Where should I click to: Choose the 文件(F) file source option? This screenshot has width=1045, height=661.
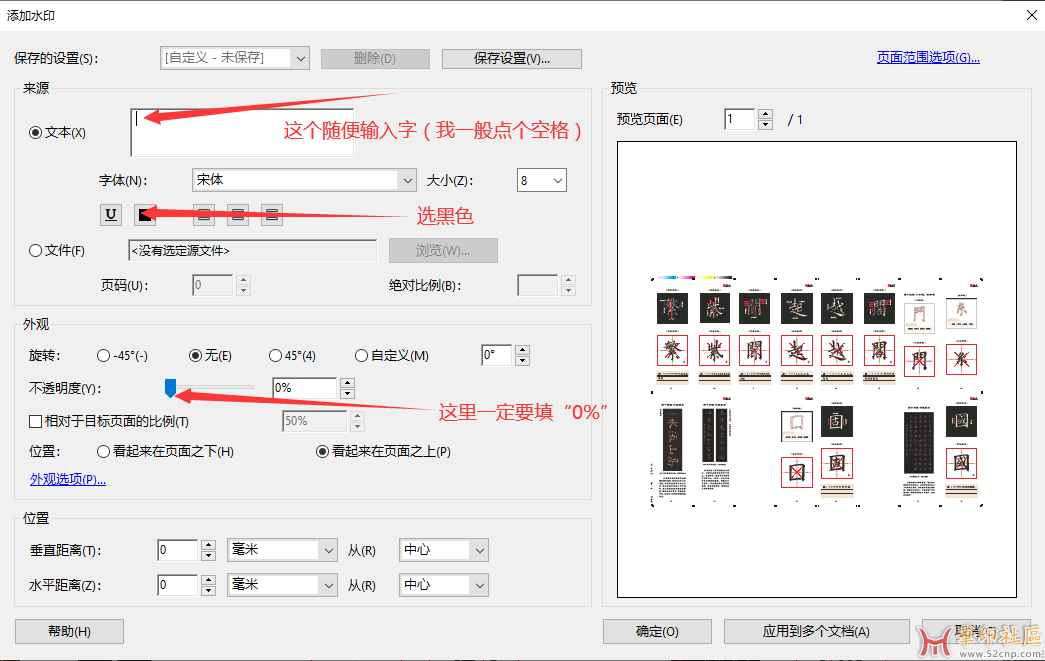[36, 251]
